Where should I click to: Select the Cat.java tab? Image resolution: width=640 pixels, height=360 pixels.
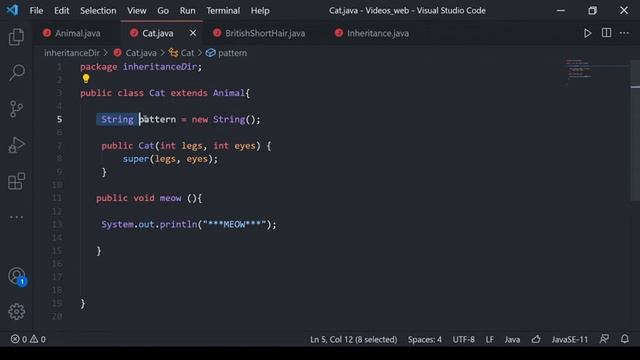click(158, 33)
